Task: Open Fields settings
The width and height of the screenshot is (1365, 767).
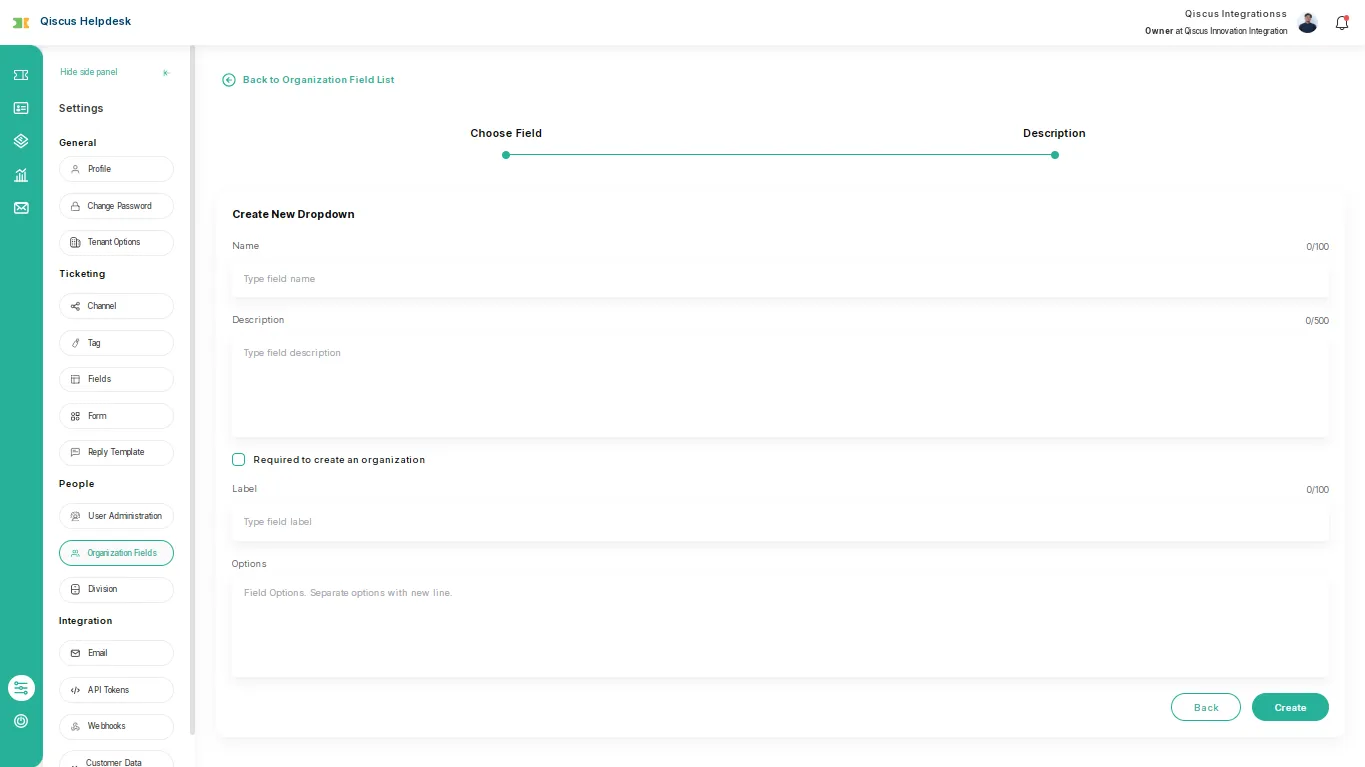Action: click(x=116, y=379)
